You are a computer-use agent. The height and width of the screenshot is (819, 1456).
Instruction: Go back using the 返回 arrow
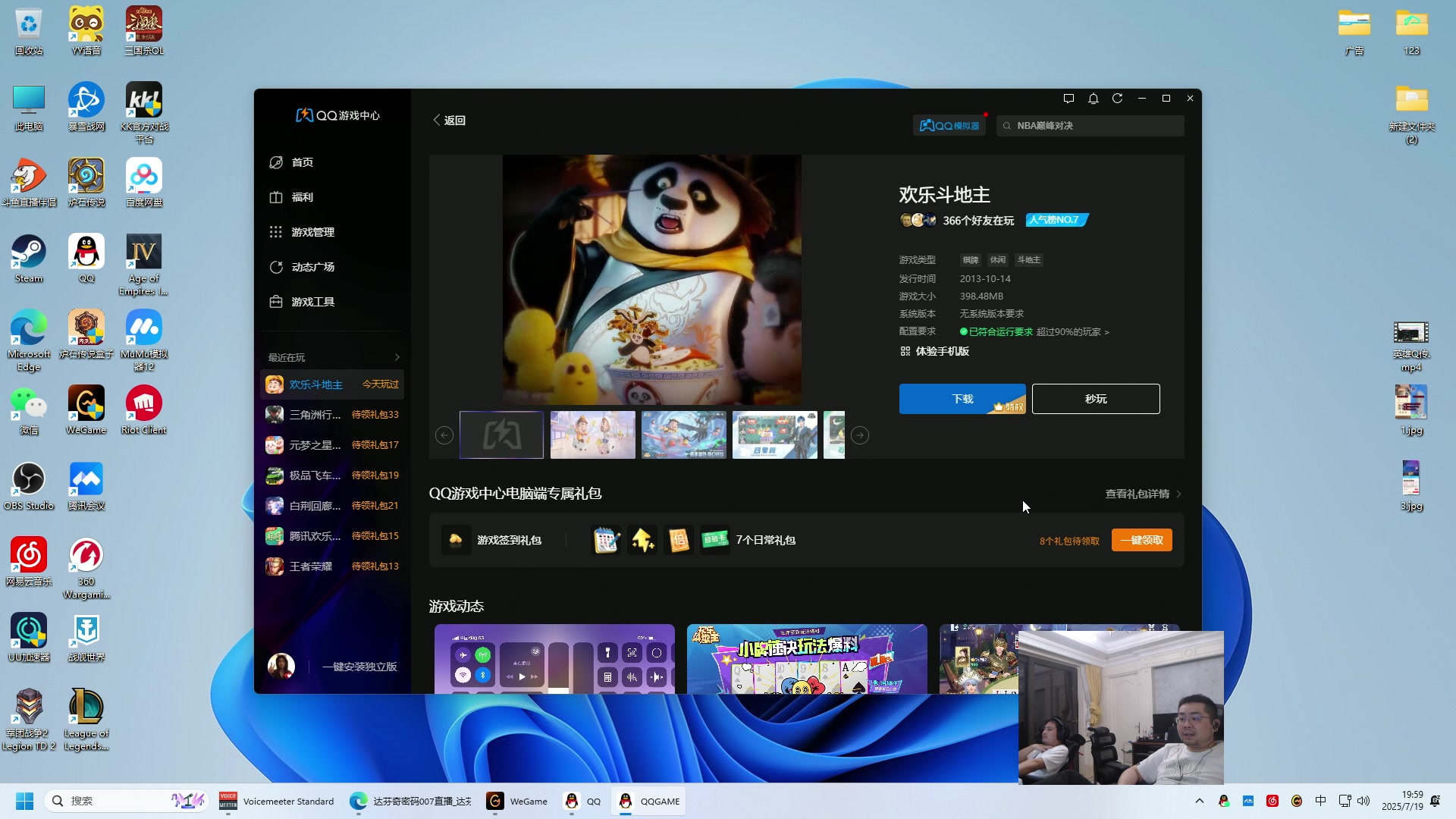click(x=449, y=120)
